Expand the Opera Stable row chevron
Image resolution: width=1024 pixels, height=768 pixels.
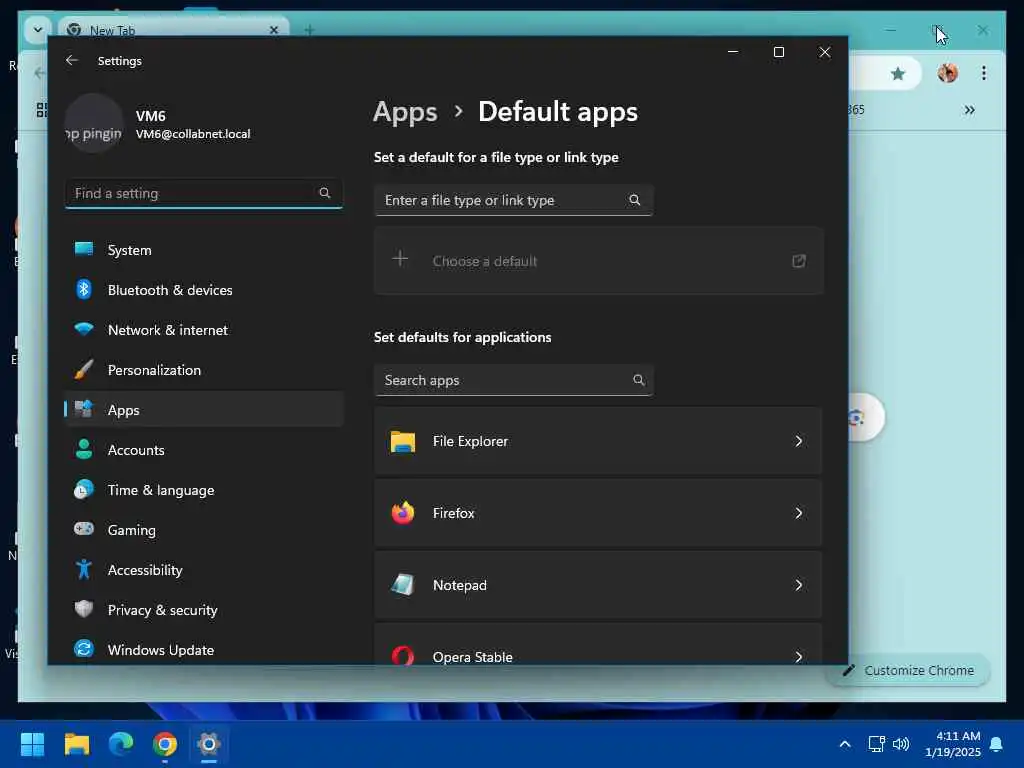[799, 656]
